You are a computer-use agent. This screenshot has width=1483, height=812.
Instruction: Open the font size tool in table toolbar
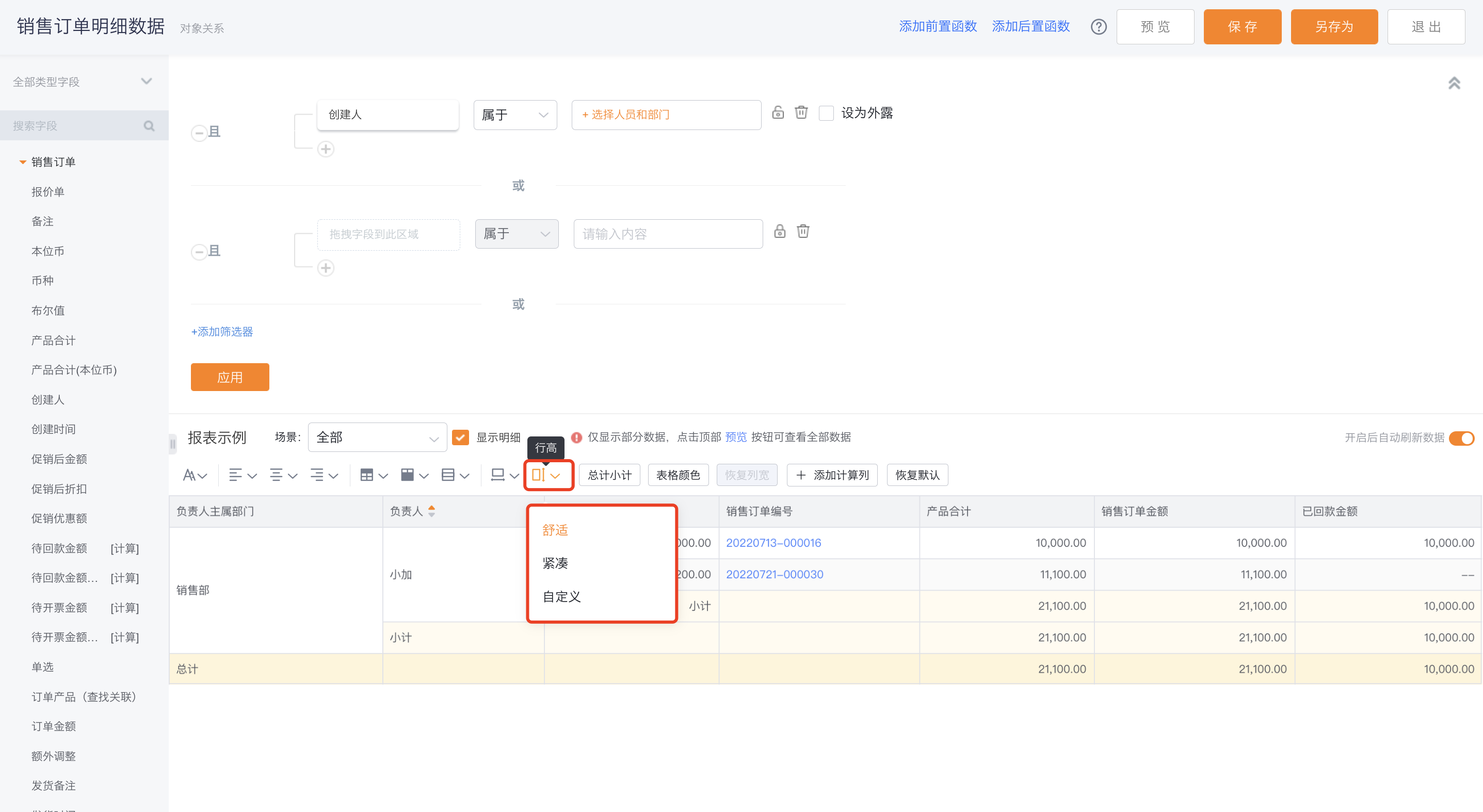(195, 475)
